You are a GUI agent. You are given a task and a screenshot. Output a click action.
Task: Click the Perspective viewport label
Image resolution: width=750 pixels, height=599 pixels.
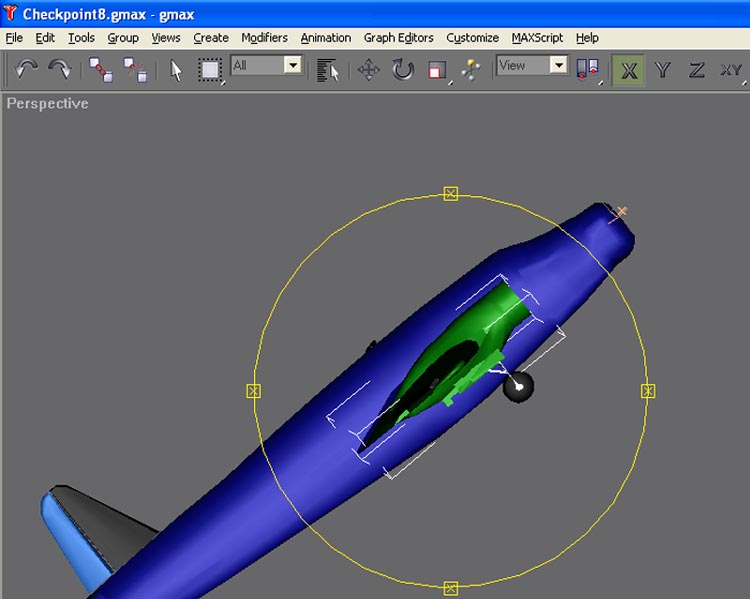point(47,104)
